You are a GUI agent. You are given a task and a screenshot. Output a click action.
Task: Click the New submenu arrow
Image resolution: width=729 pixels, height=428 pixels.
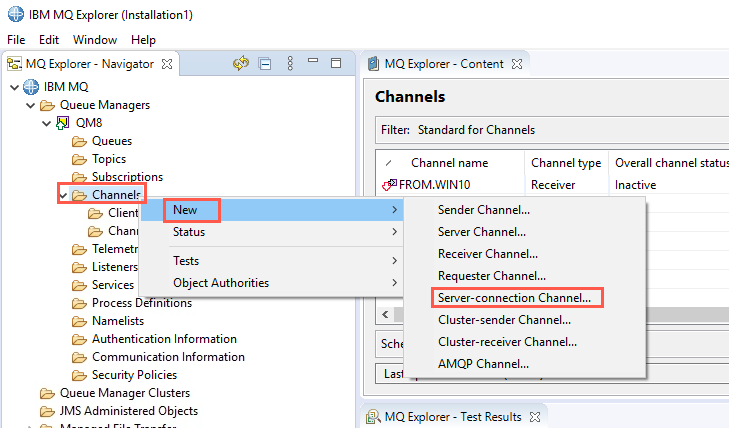[x=394, y=210]
